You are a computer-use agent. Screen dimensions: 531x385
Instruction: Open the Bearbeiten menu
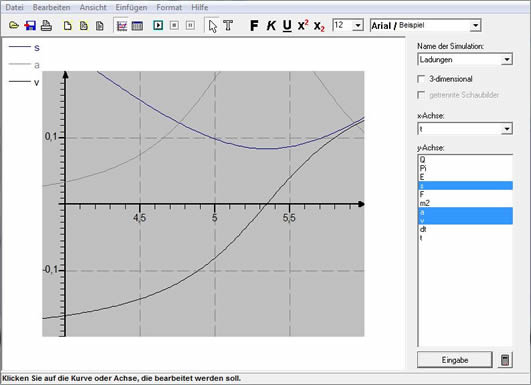(51, 7)
